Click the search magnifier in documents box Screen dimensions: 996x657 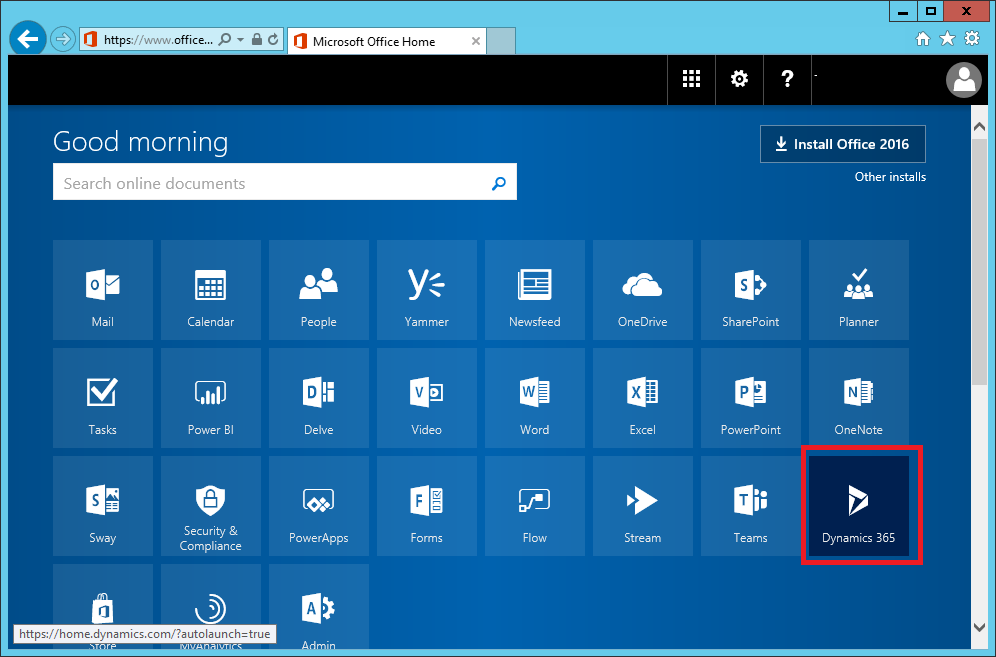[x=499, y=183]
